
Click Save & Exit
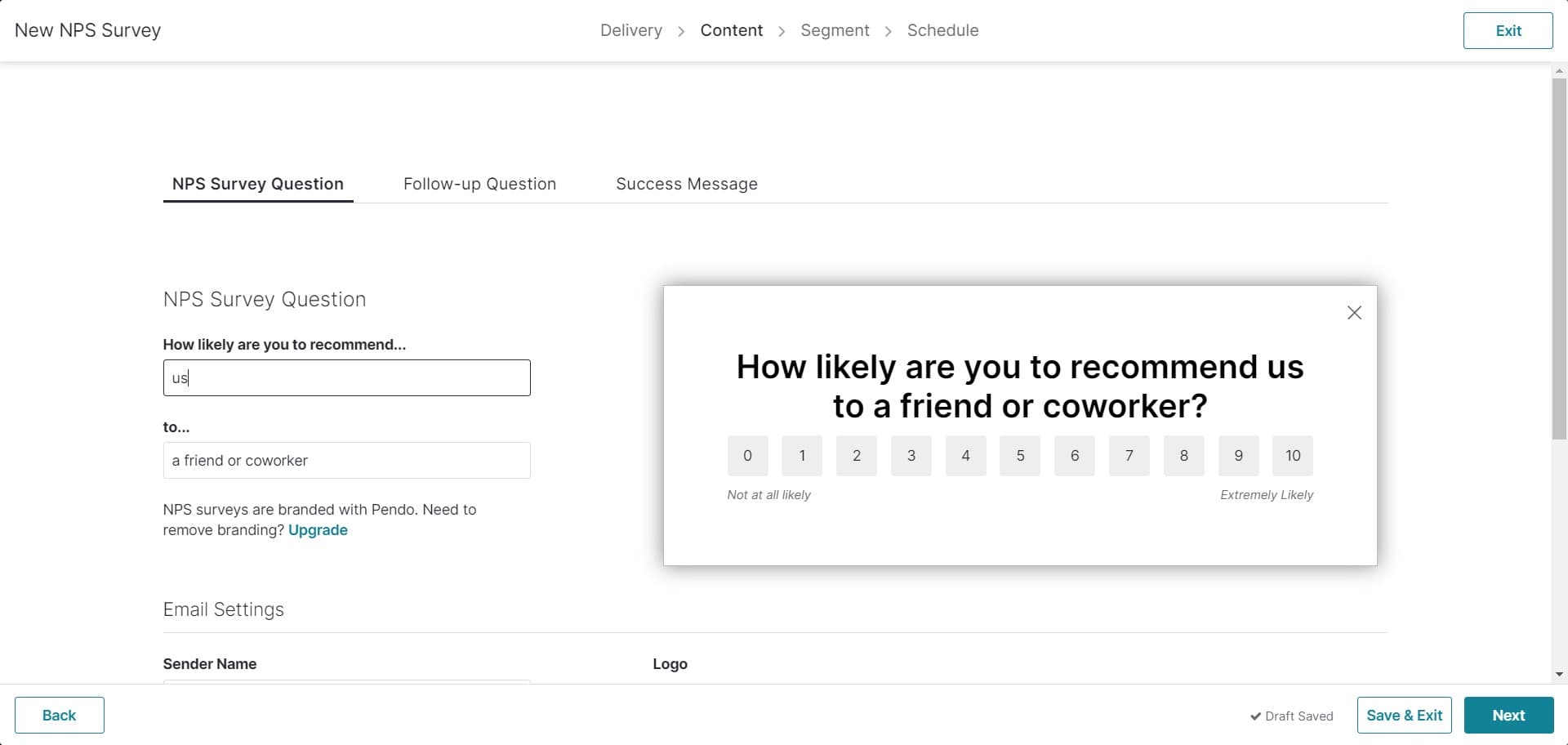[x=1404, y=715]
